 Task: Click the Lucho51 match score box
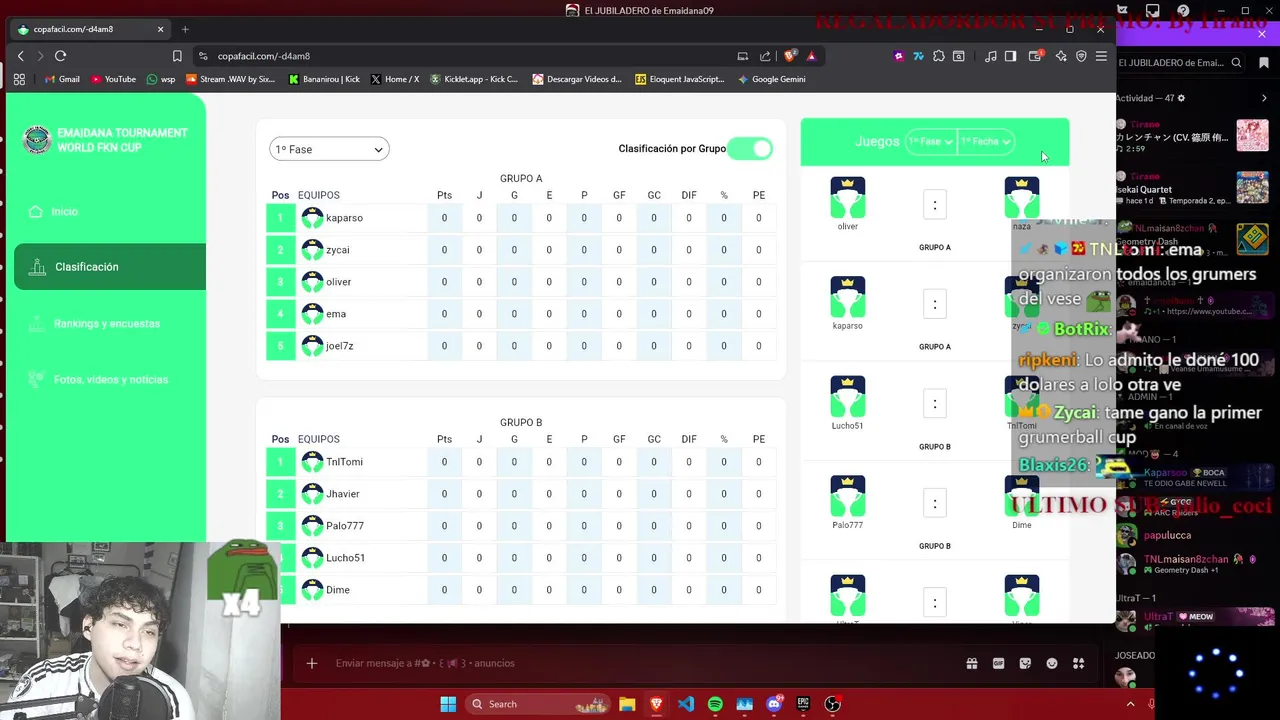[935, 404]
